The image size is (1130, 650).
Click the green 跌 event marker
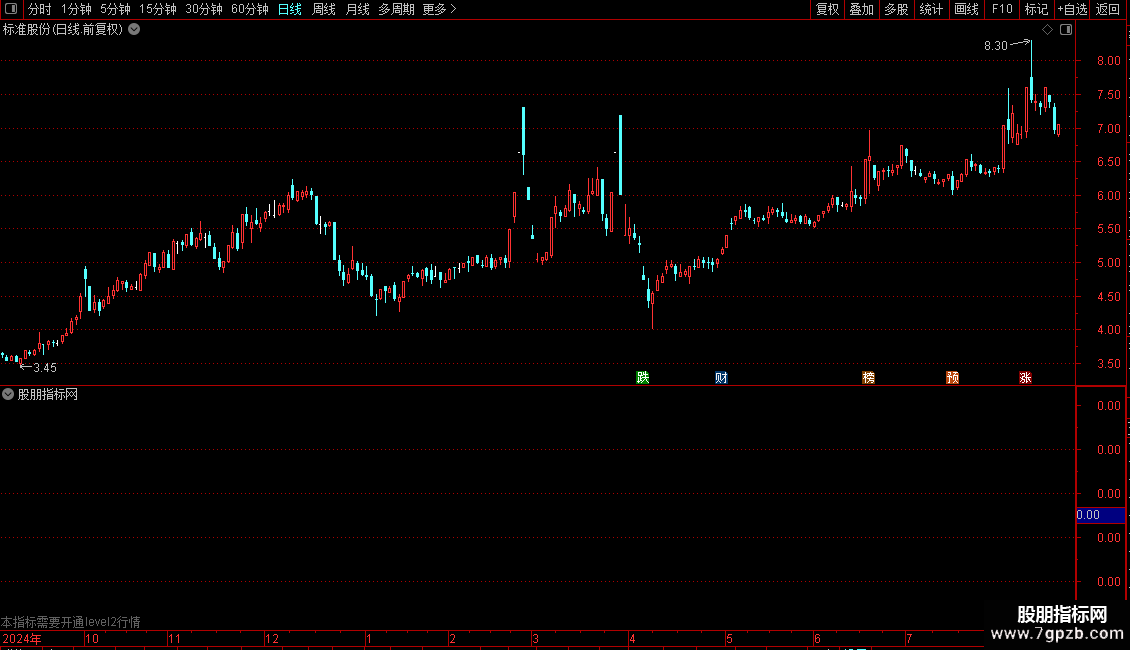643,378
